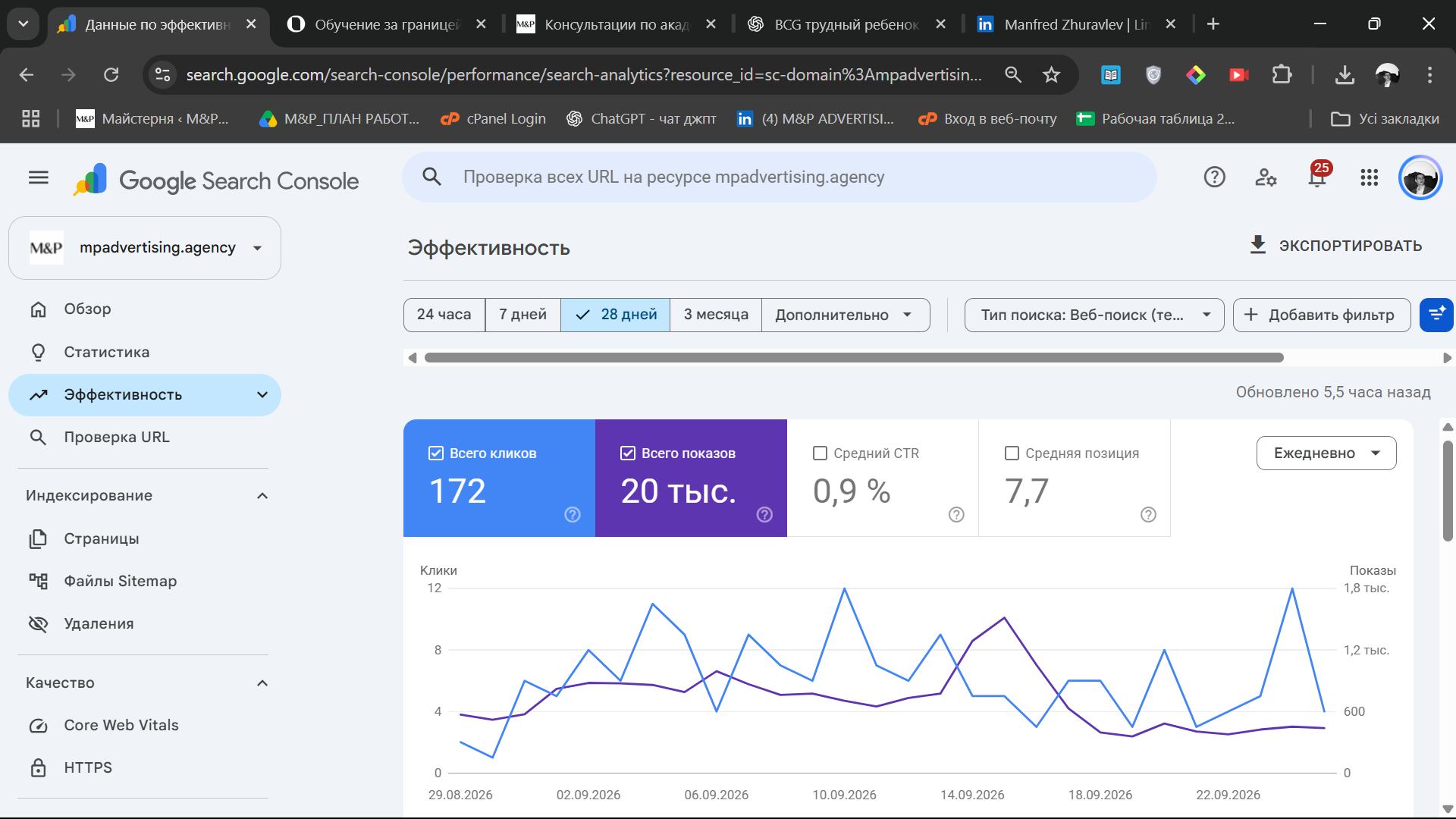
Task: Select the 3 месяца range
Action: click(716, 315)
